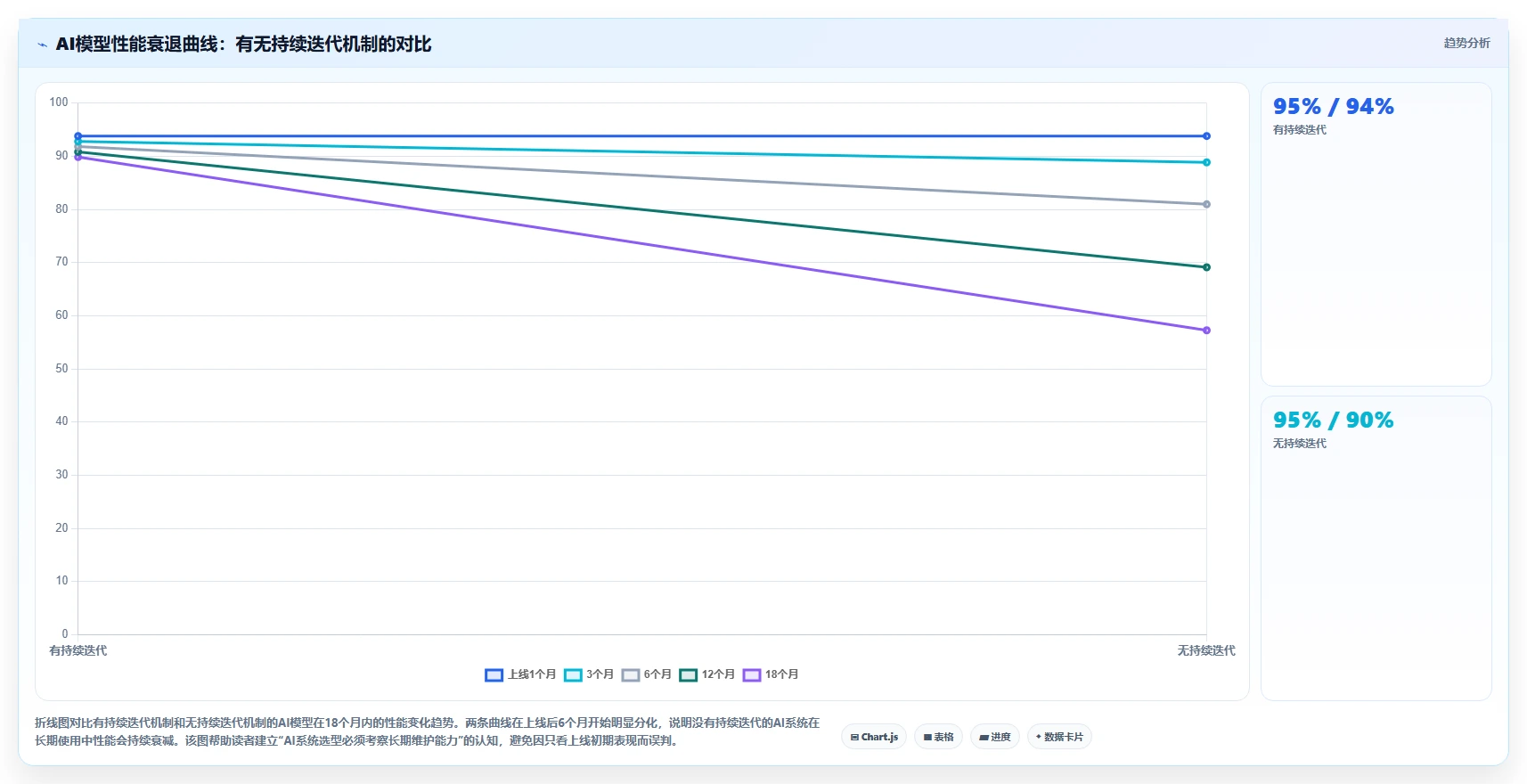Click the 95% / 90% 无持续迭代 card

(x=1376, y=548)
